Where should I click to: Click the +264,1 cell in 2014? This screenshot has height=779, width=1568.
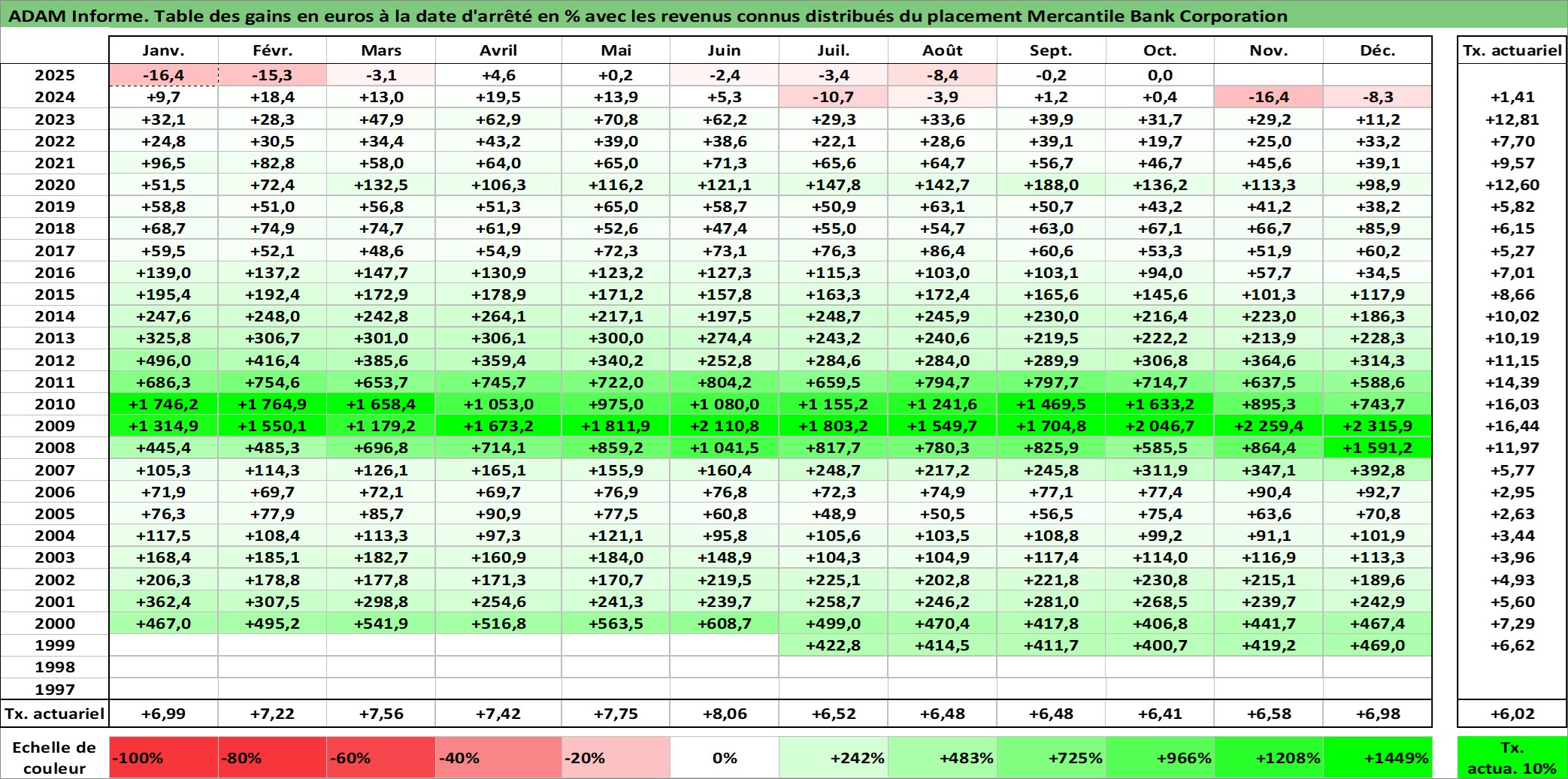tap(498, 316)
